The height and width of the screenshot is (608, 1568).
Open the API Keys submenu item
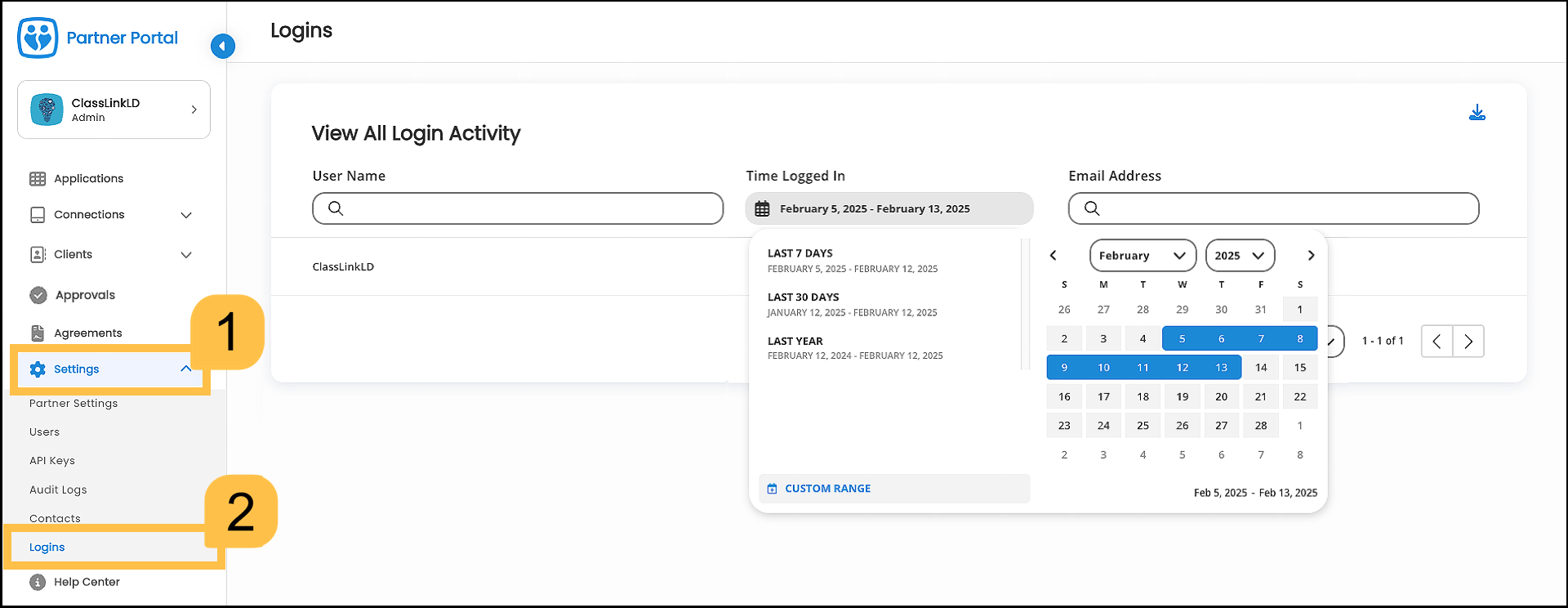[x=52, y=461]
